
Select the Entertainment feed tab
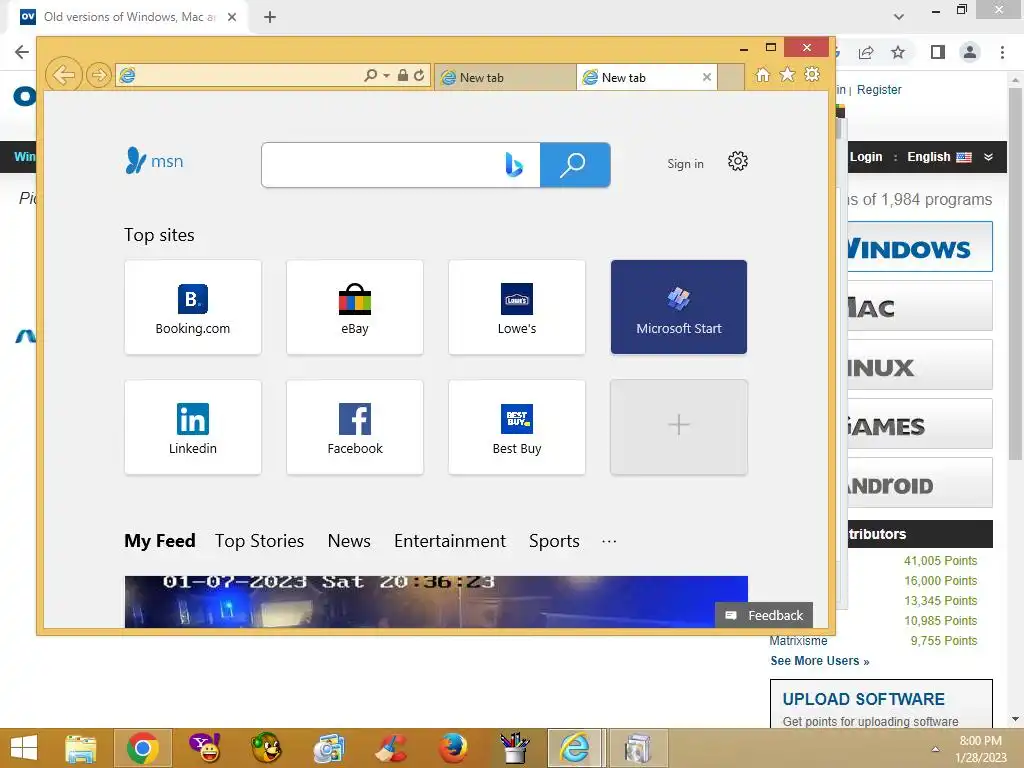point(449,541)
